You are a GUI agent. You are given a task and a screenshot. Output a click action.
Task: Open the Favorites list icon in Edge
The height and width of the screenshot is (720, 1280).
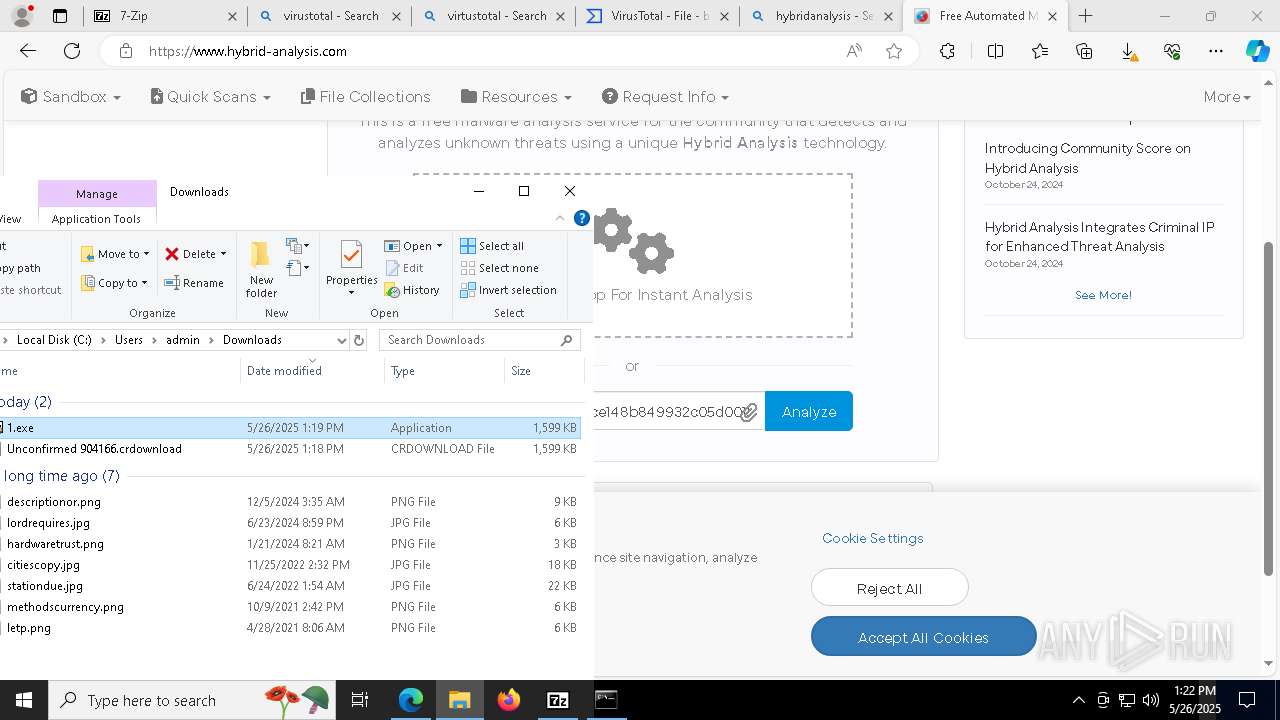[x=1040, y=51]
